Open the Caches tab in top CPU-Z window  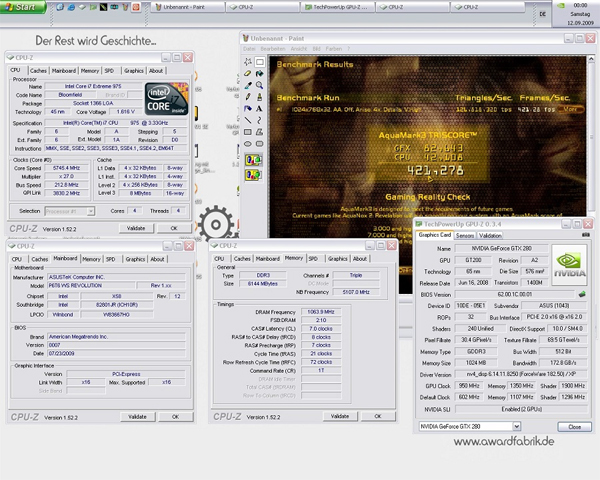tap(38, 71)
